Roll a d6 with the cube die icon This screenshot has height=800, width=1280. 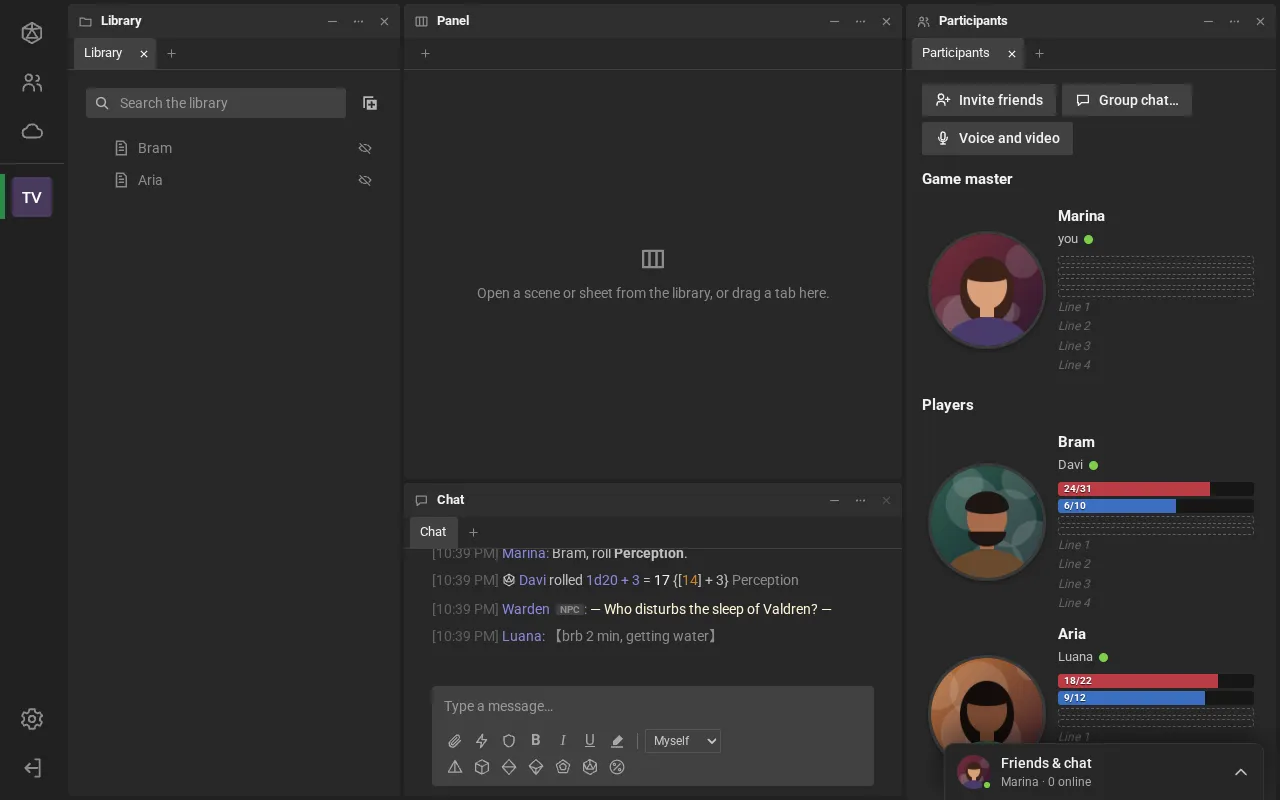(x=482, y=767)
